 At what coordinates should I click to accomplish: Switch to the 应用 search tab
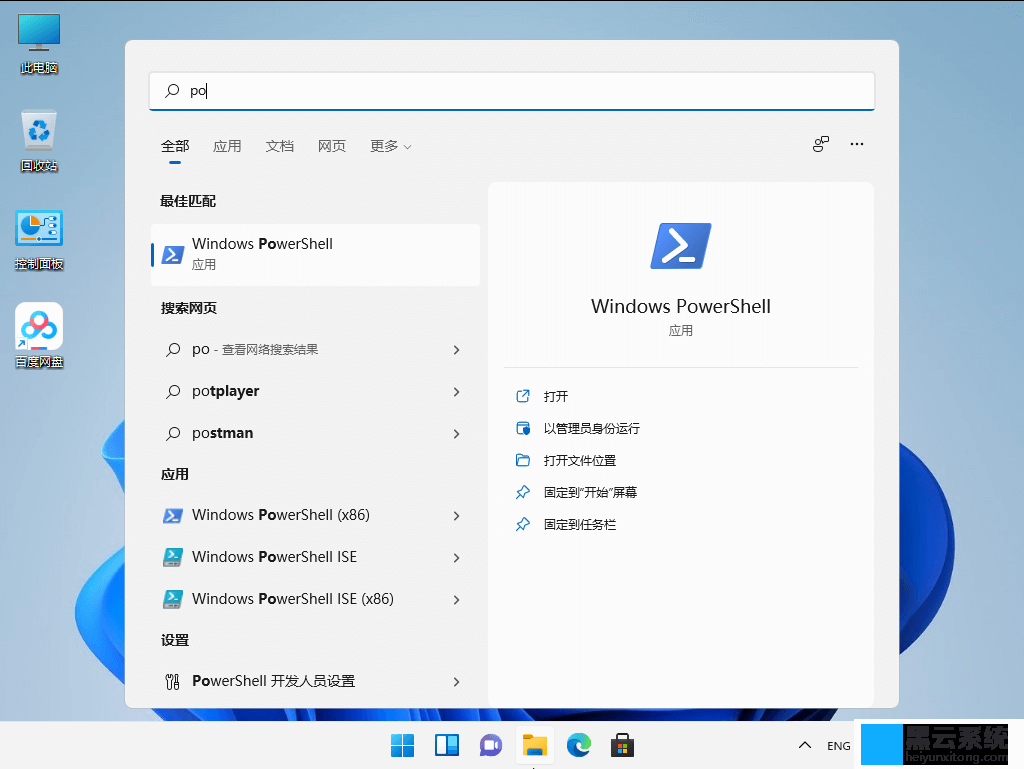227,146
